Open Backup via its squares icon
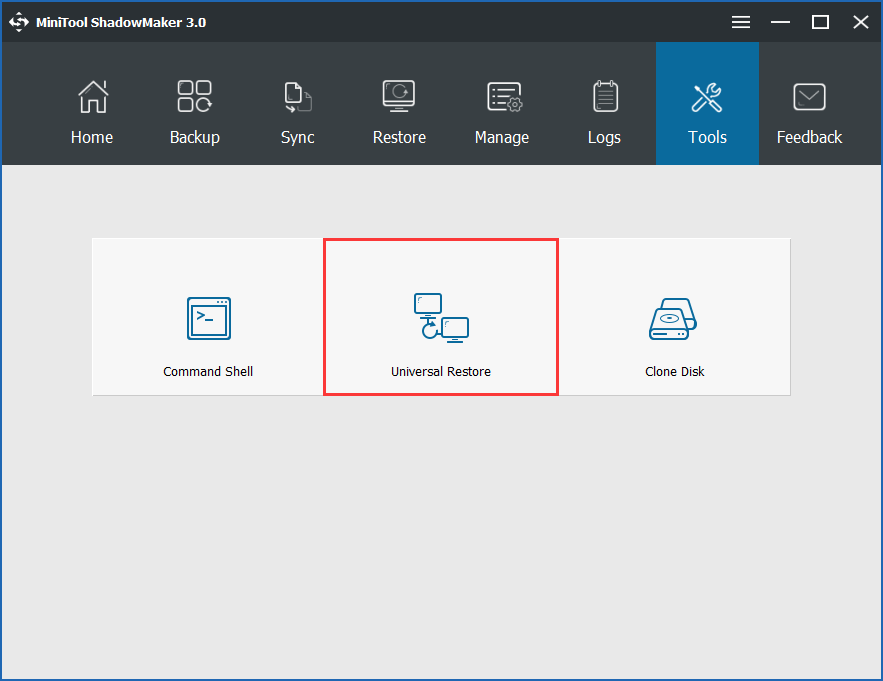Screen dimensions: 883x681 pyautogui.click(x=194, y=97)
